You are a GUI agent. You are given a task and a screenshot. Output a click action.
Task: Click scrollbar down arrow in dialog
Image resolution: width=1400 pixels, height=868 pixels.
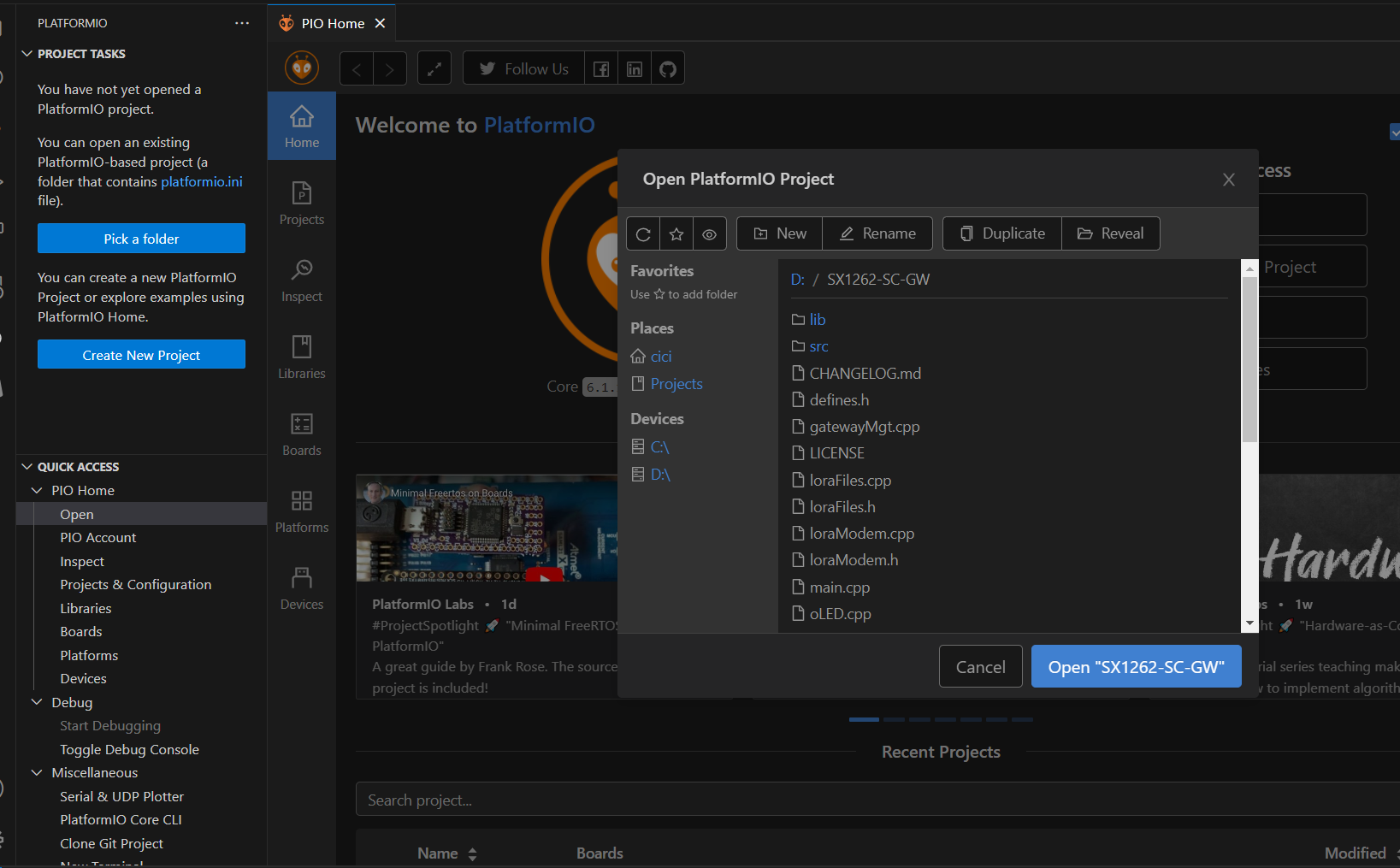tap(1249, 624)
